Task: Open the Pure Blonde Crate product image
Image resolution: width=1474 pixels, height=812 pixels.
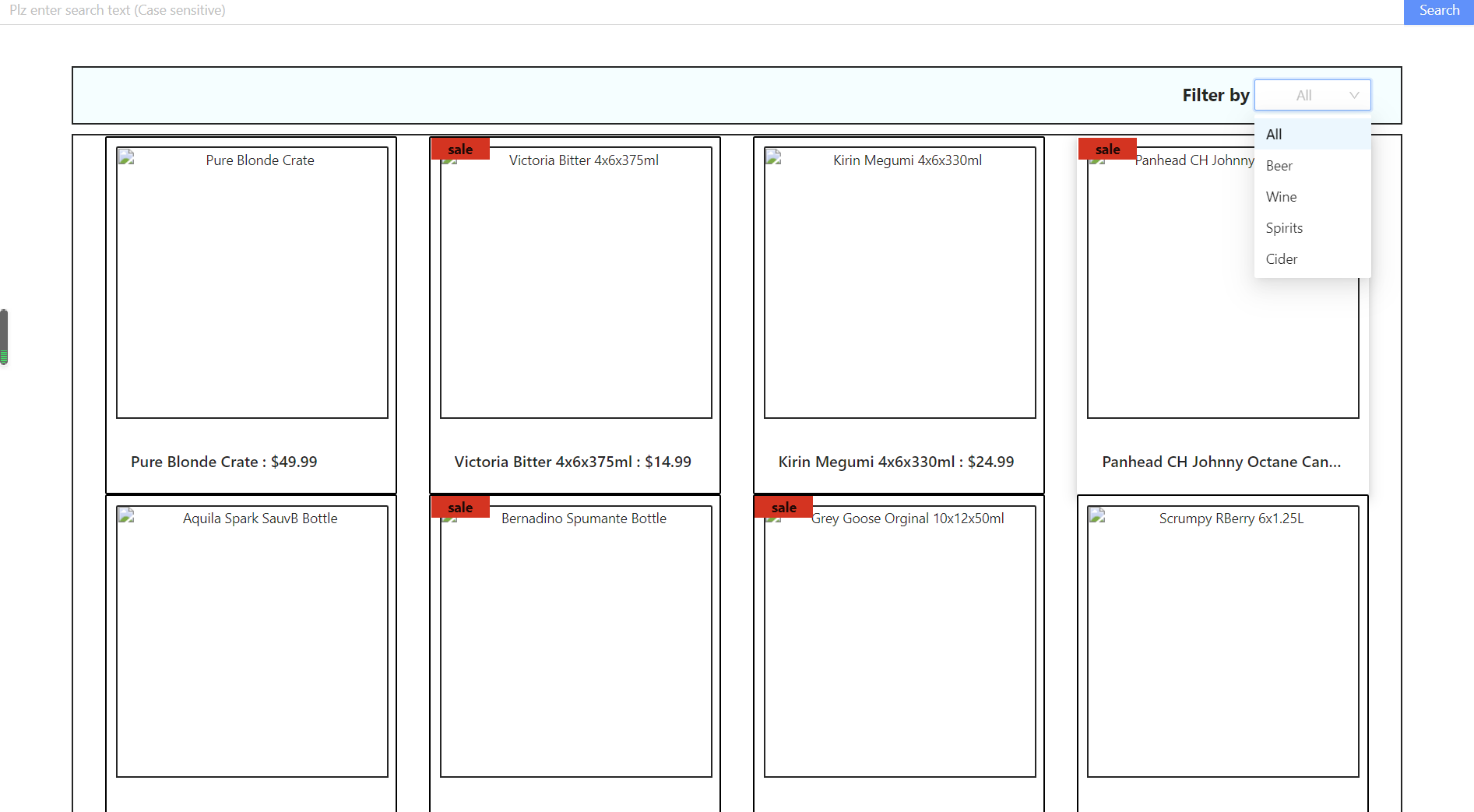Action: click(252, 283)
